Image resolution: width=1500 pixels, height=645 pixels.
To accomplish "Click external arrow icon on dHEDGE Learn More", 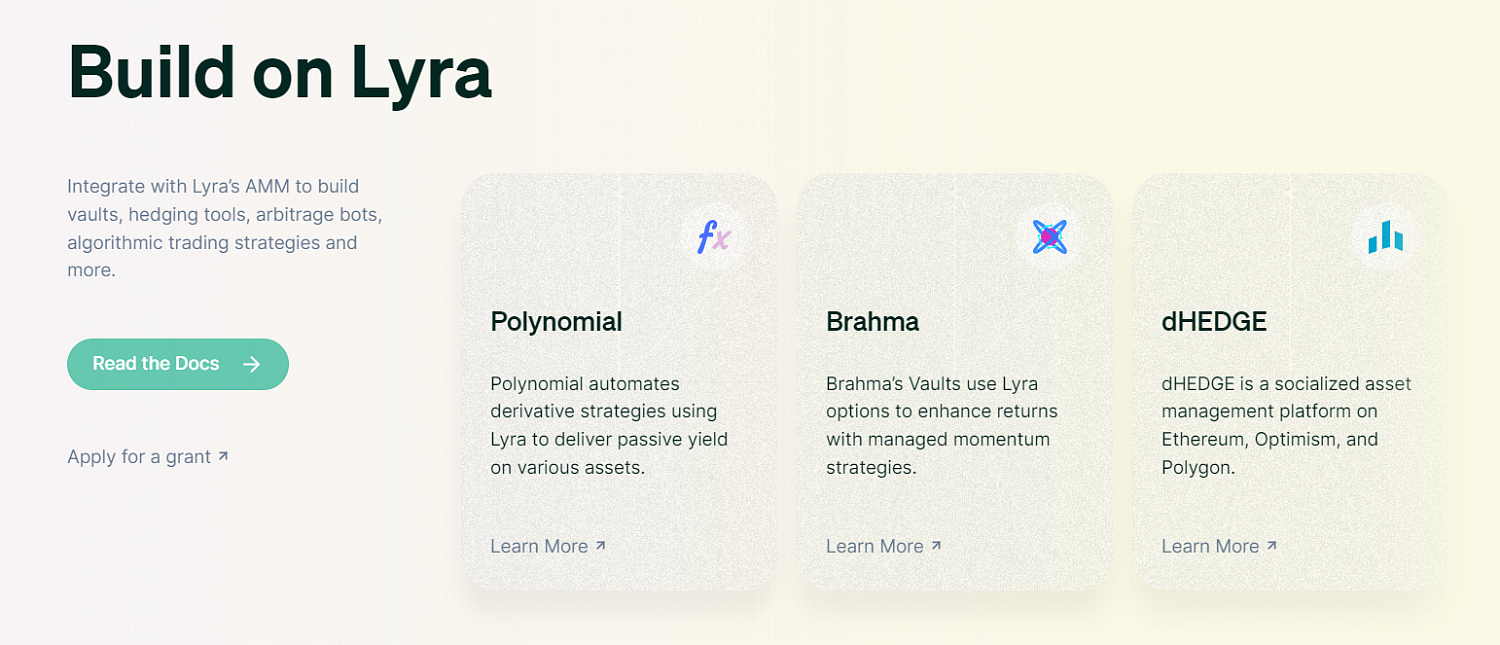I will (1271, 545).
